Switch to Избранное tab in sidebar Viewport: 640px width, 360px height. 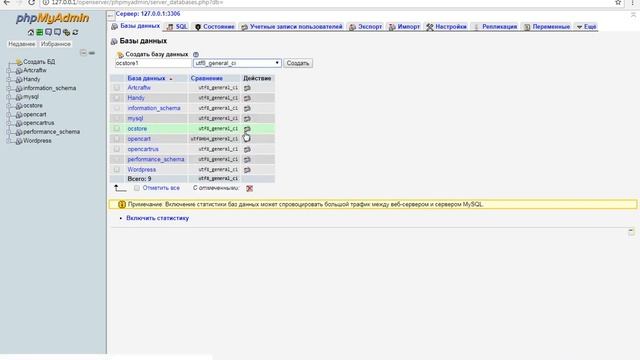tap(56, 44)
